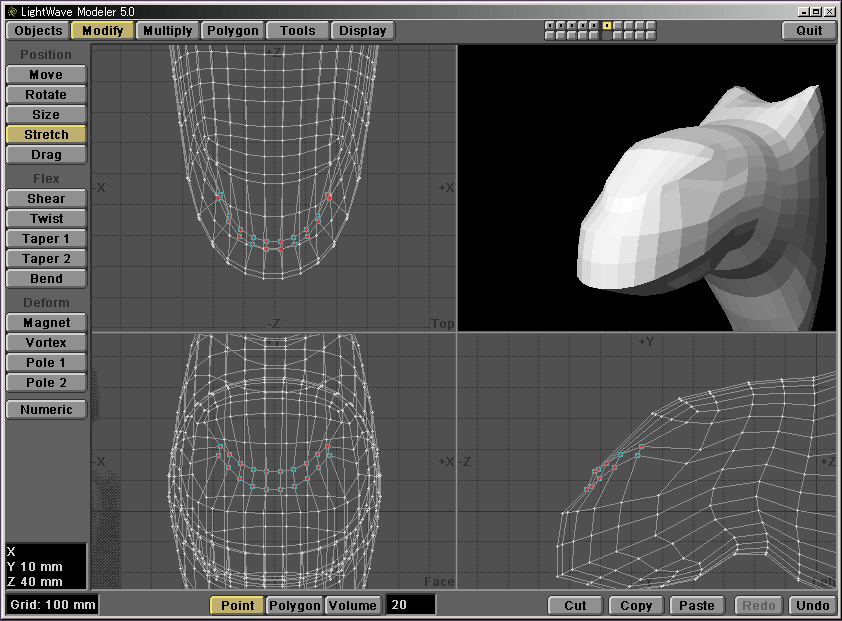Activate the Magnet deform tool
The width and height of the screenshot is (842, 621).
point(46,323)
